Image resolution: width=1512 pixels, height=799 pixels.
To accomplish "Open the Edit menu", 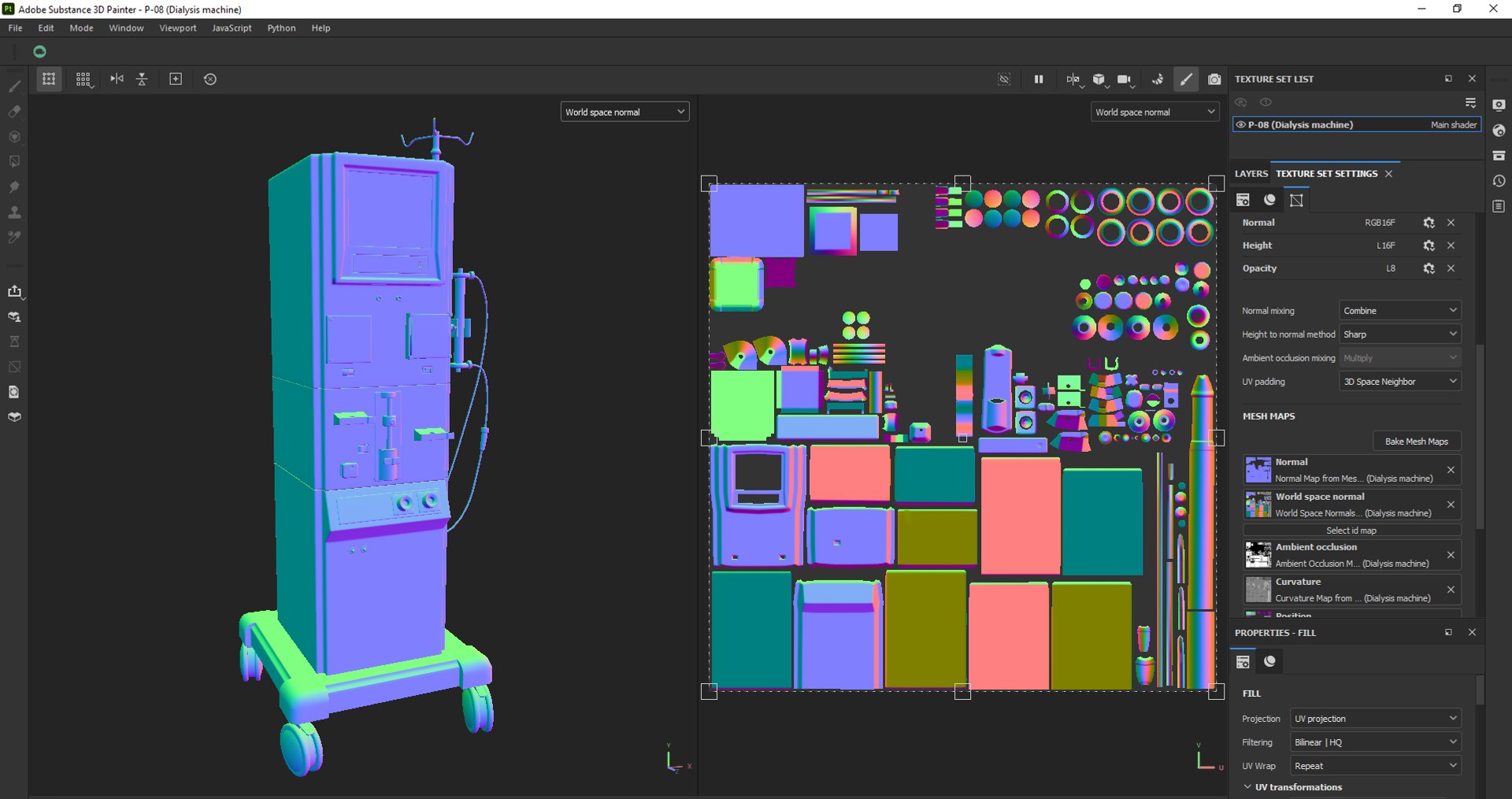I will coord(46,28).
